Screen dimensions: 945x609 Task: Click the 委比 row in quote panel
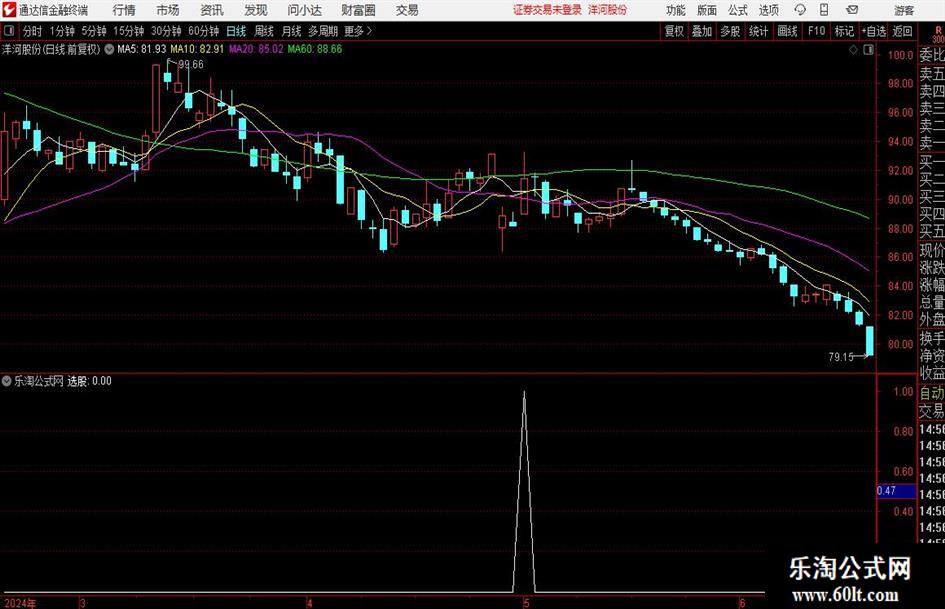pos(932,55)
